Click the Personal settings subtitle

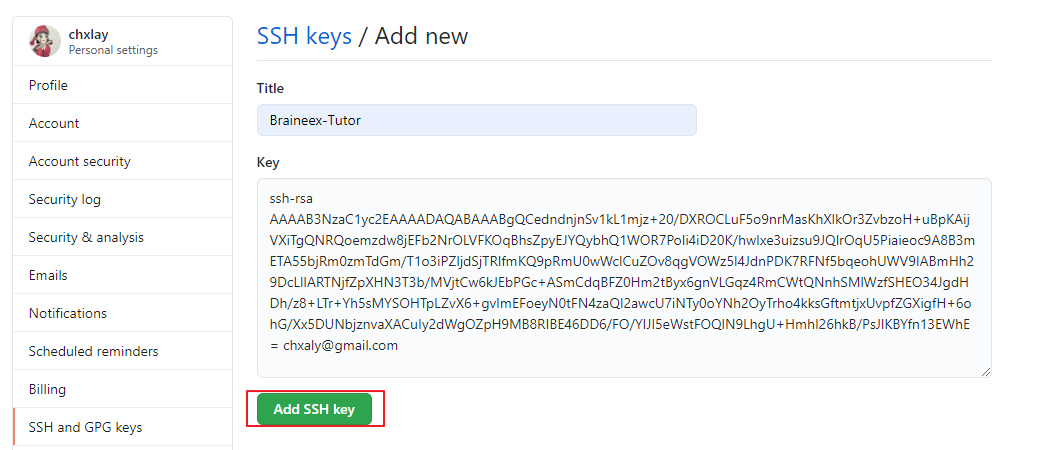(x=113, y=50)
